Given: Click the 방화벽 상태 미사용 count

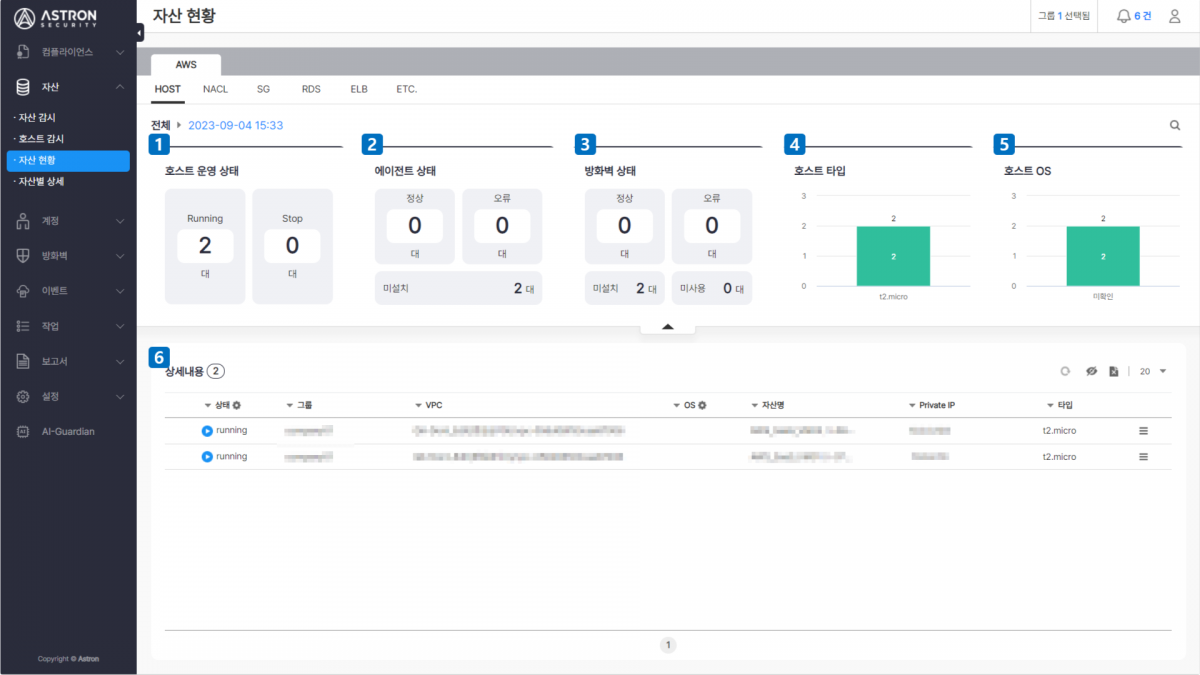Looking at the screenshot, I should [712, 288].
